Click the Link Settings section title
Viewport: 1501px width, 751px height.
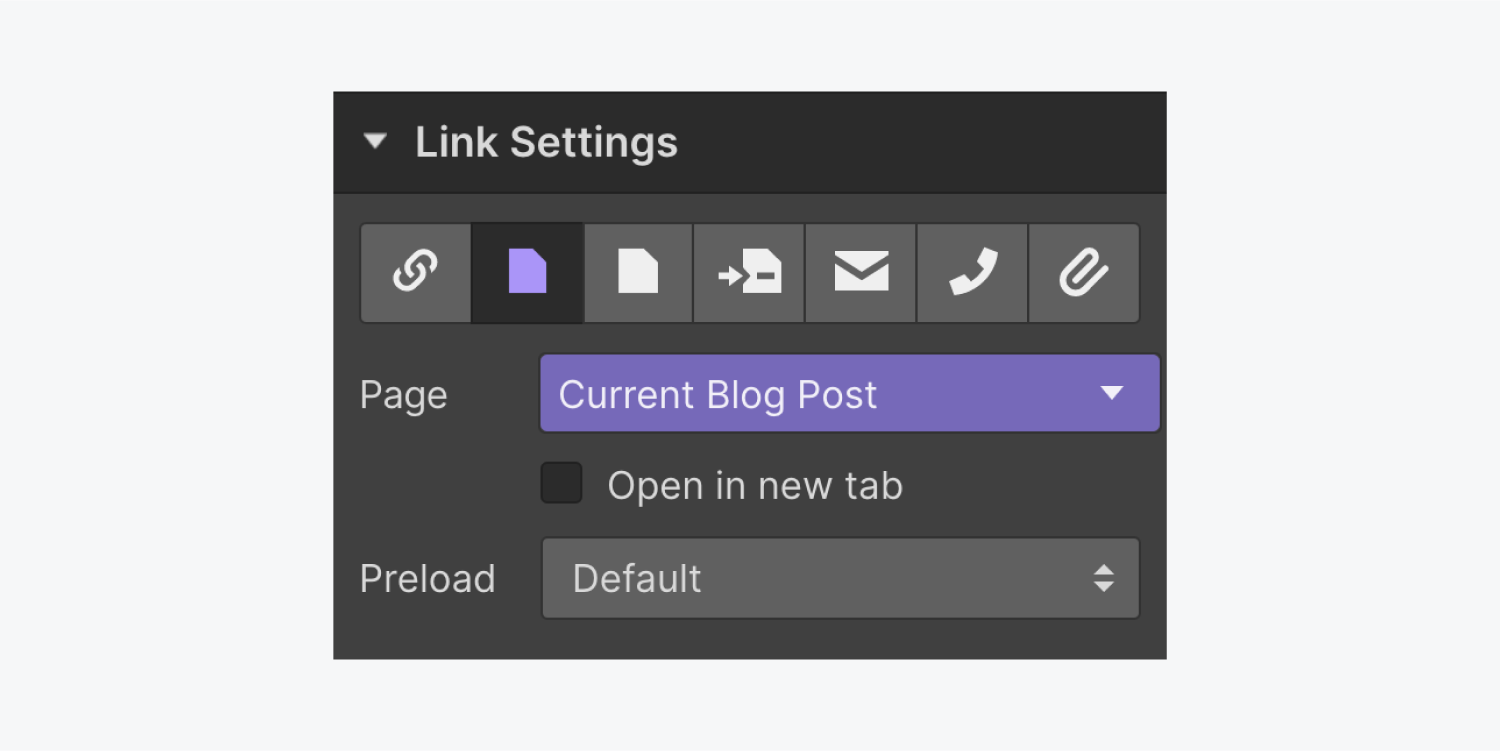(546, 143)
